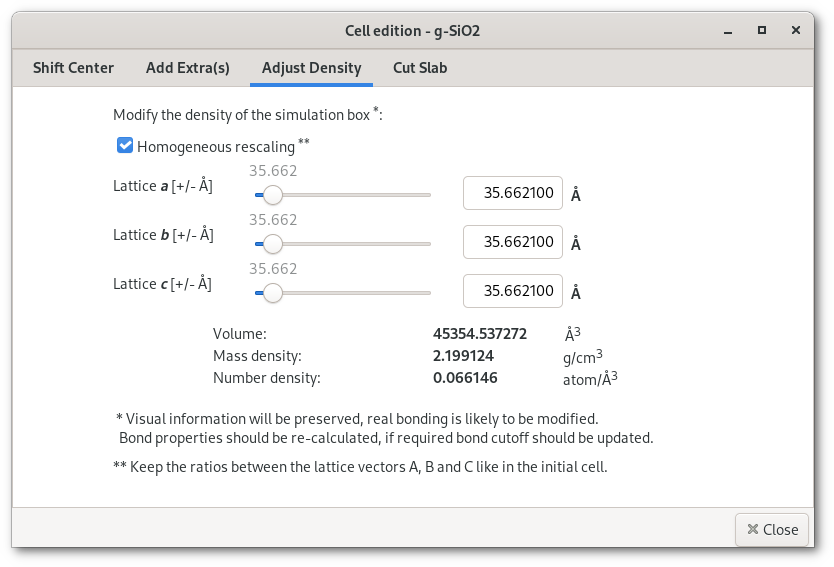Select the Lattice c value input field
The width and height of the screenshot is (834, 567).
(x=513, y=291)
